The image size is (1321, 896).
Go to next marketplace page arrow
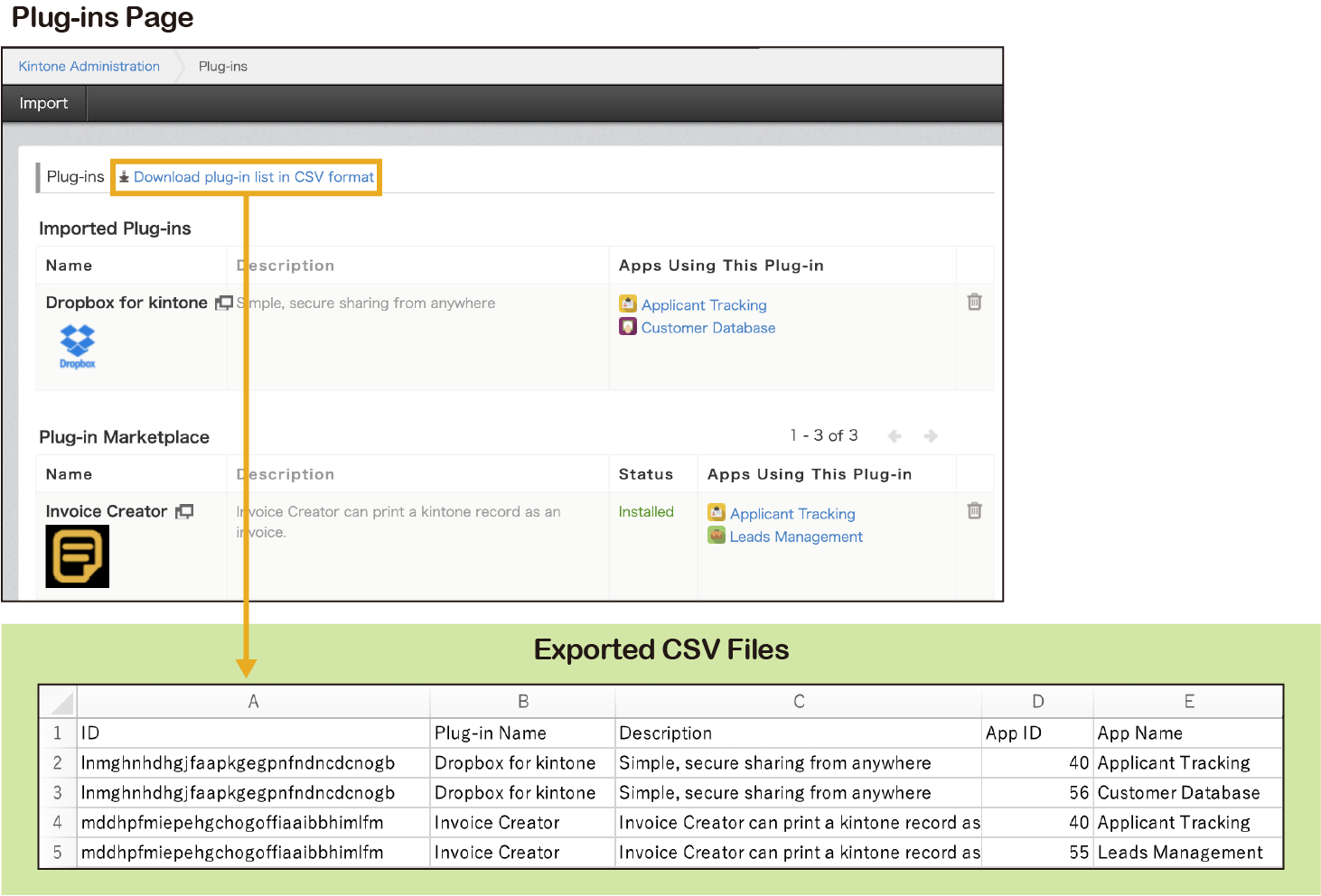pos(931,436)
